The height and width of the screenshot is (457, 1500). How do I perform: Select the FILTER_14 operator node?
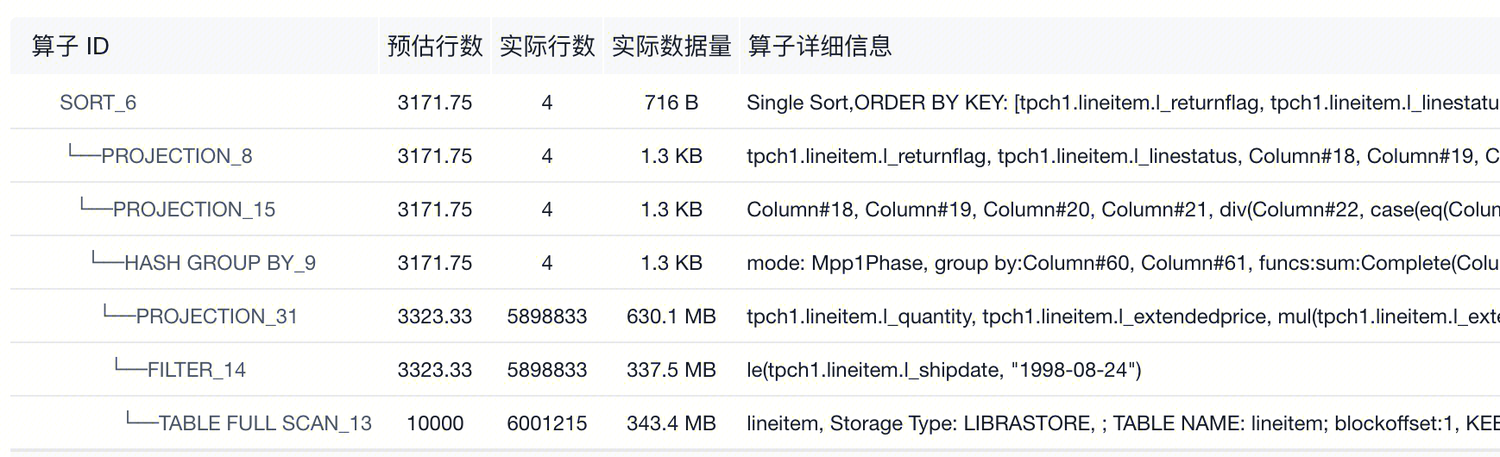[196, 370]
